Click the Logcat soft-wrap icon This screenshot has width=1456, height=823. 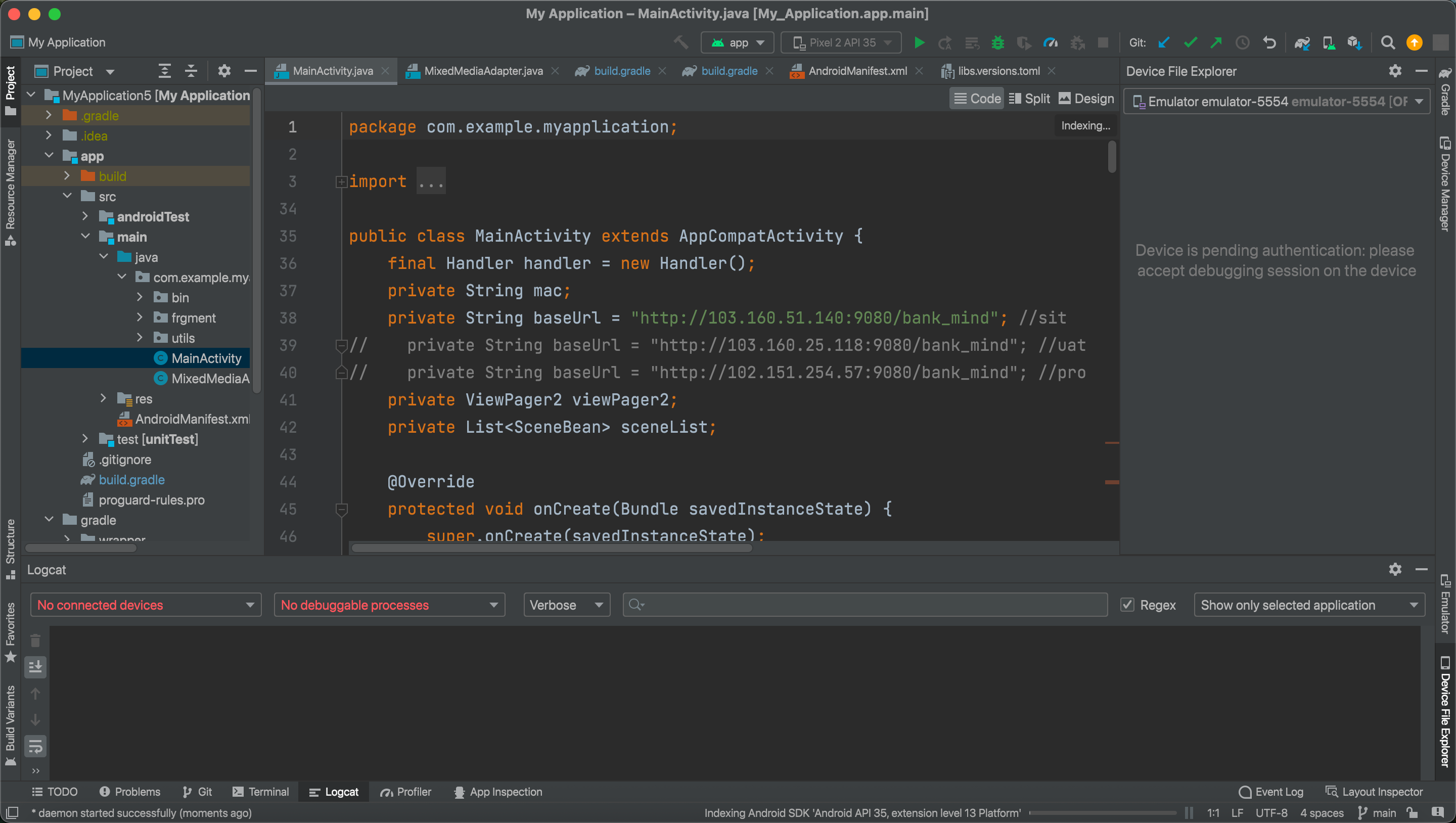click(35, 747)
